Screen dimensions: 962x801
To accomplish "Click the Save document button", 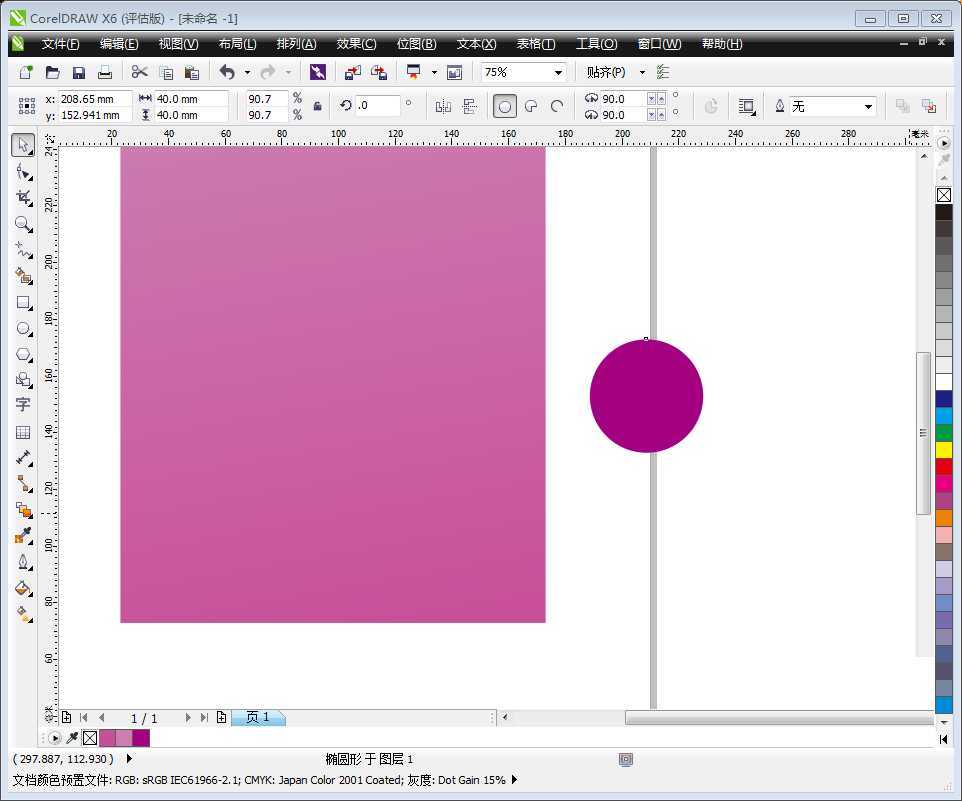I will 79,72.
